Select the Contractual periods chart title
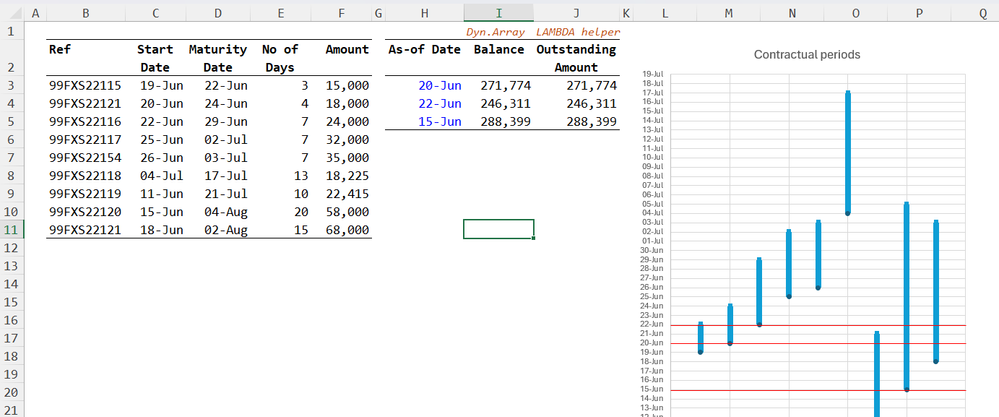999x417 pixels. [806, 55]
